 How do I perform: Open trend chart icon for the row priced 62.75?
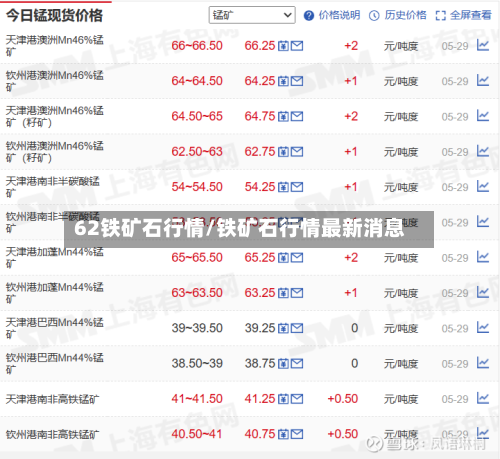pyautogui.click(x=483, y=151)
